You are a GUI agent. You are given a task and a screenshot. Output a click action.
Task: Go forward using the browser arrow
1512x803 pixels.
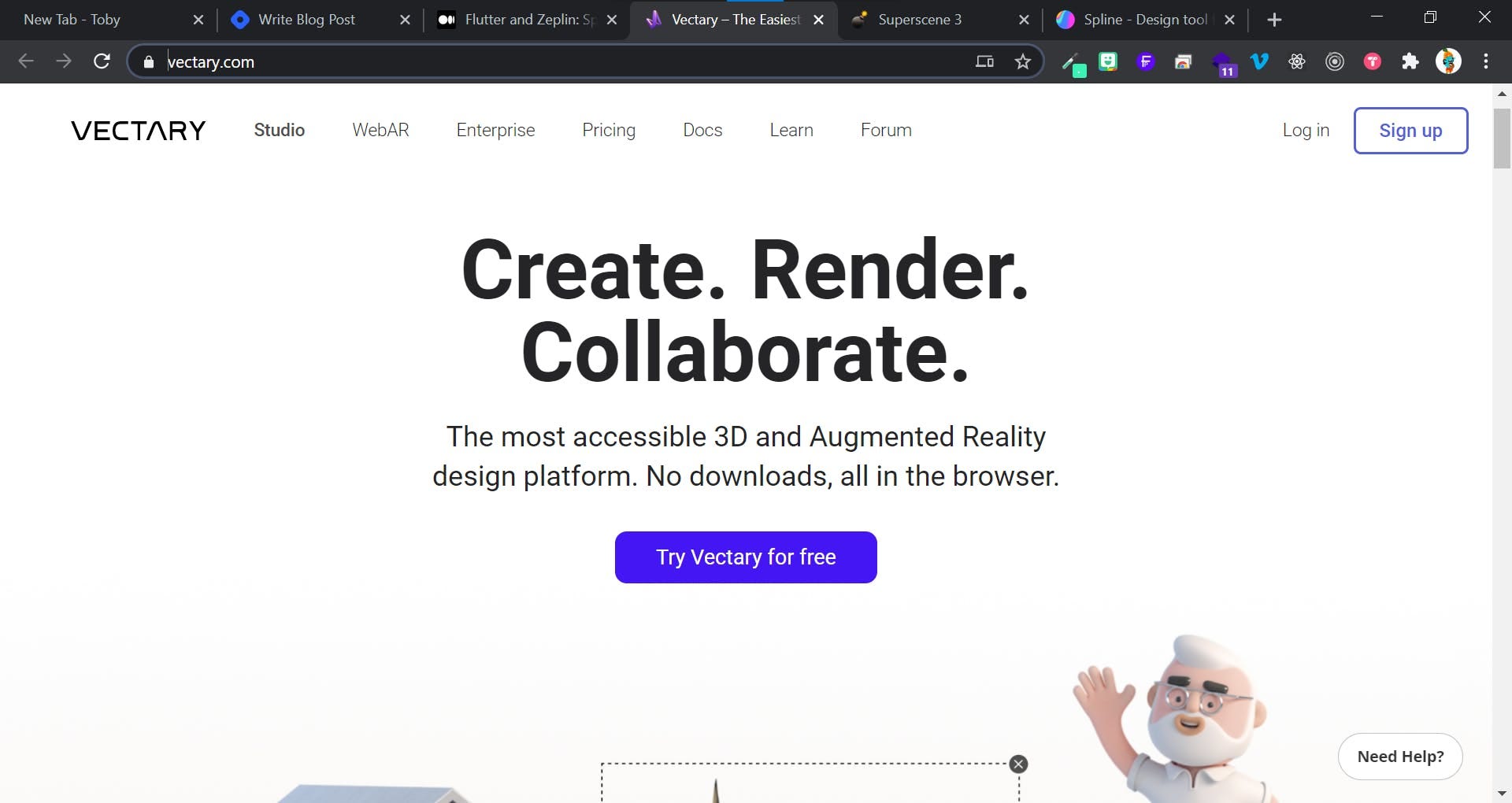(x=64, y=61)
